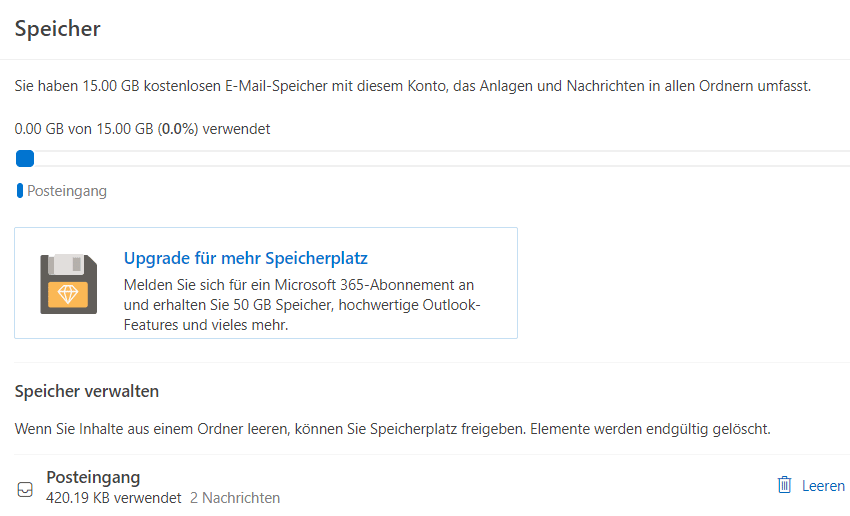Click the 'Speicher' page heading
The image size is (850, 516).
(58, 29)
